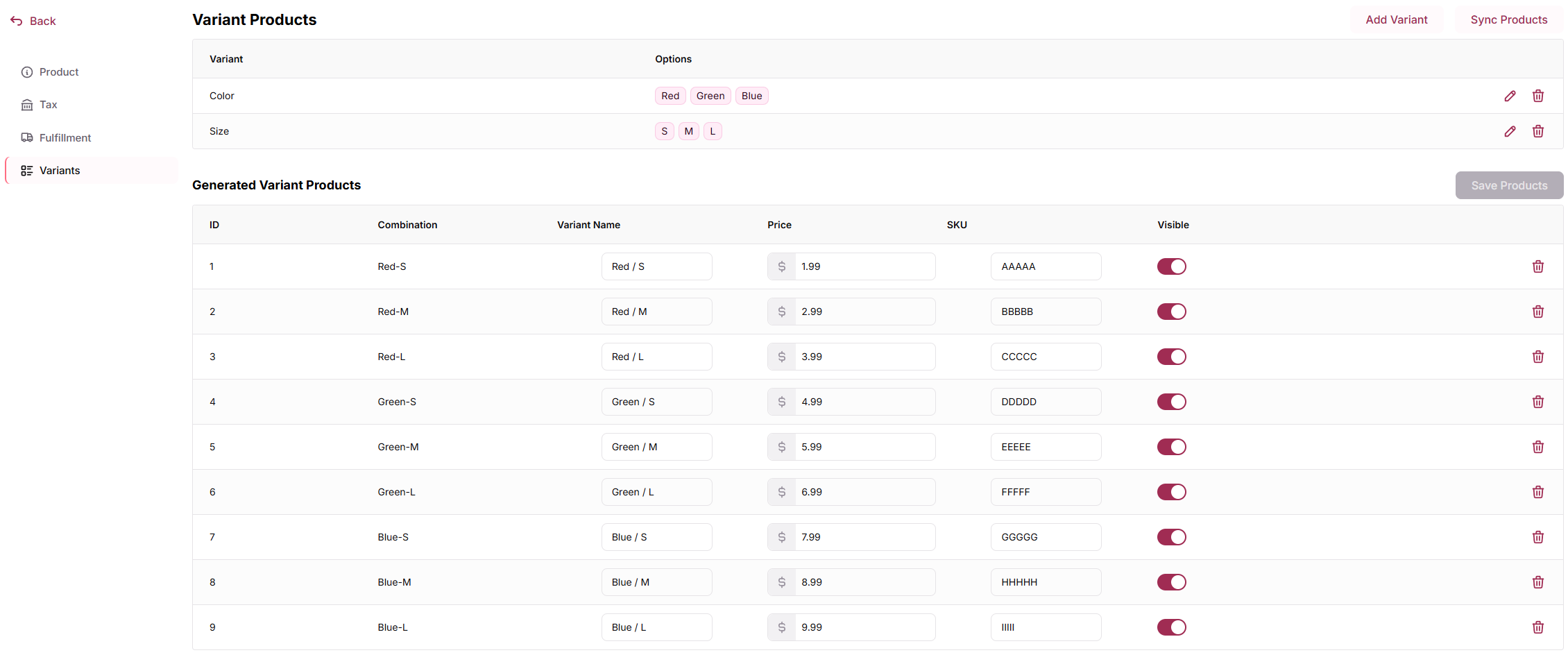This screenshot has height=655, width=1568.
Task: Toggle visibility for Blue-L product
Action: point(1171,627)
